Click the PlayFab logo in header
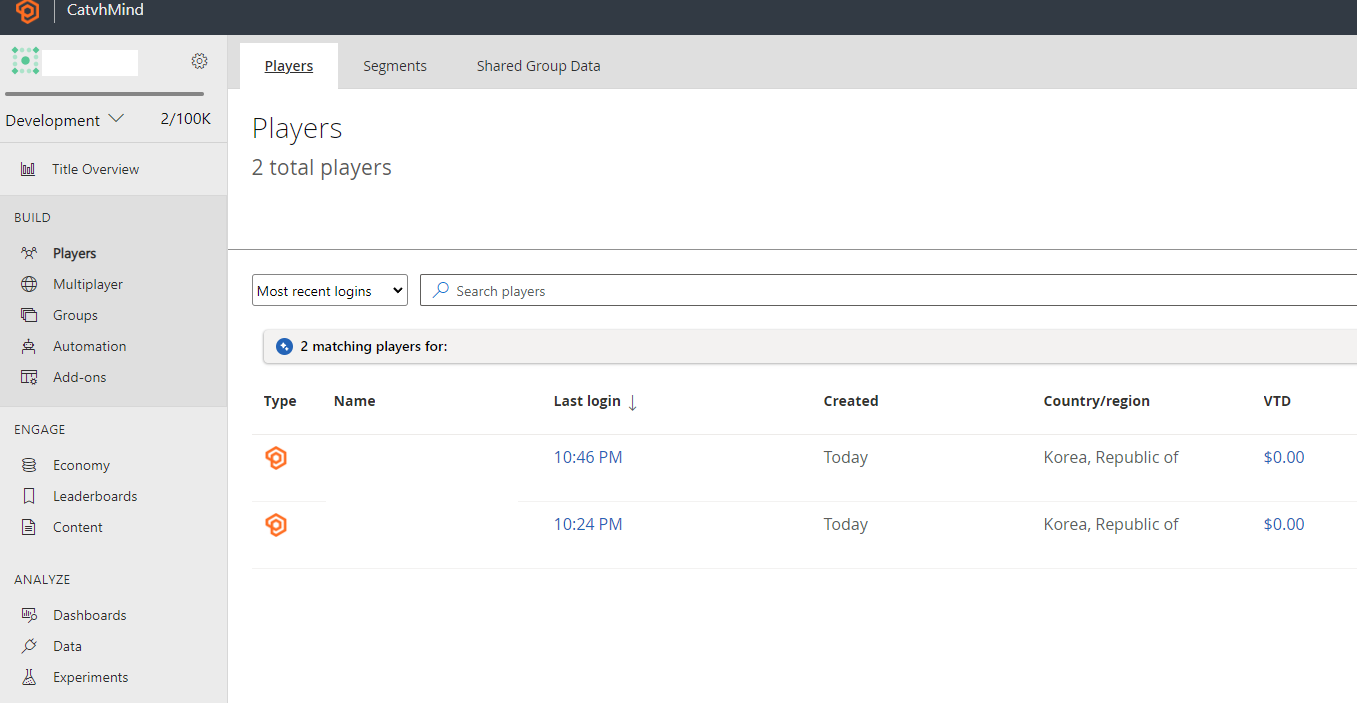The width and height of the screenshot is (1357, 703). 28,11
